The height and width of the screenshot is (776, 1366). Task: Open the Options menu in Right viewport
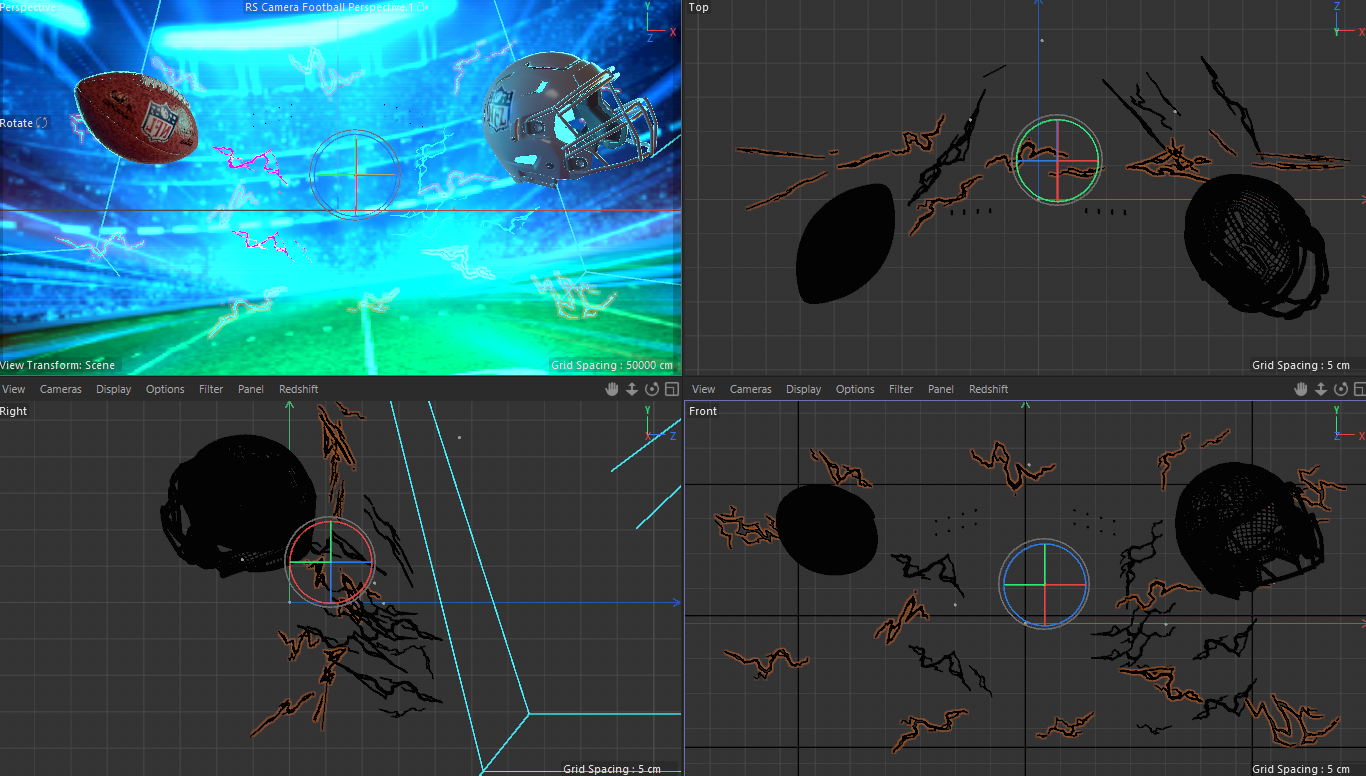click(165, 389)
